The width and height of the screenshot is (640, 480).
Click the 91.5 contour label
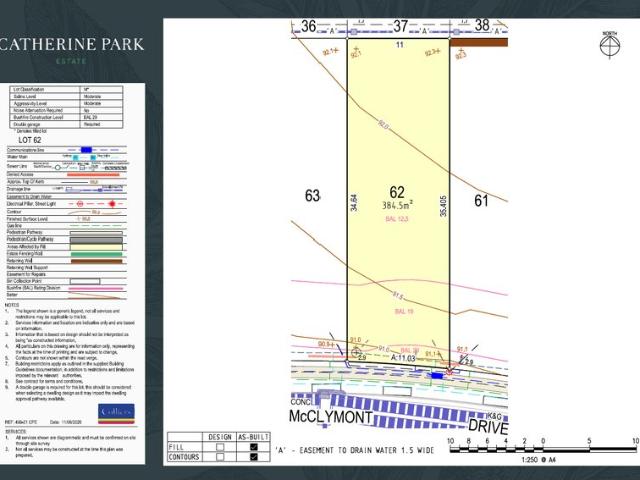pos(398,295)
